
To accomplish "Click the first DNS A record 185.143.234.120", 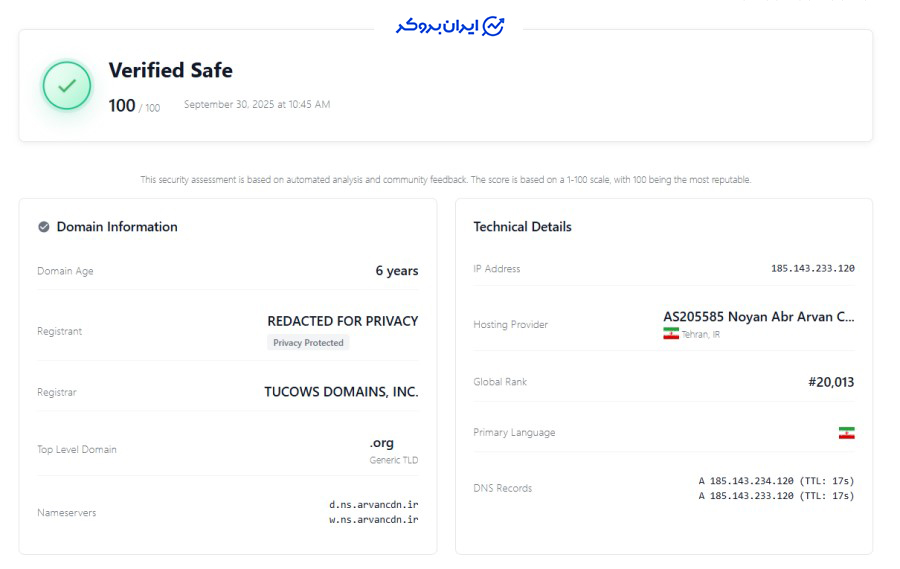I will (x=776, y=481).
